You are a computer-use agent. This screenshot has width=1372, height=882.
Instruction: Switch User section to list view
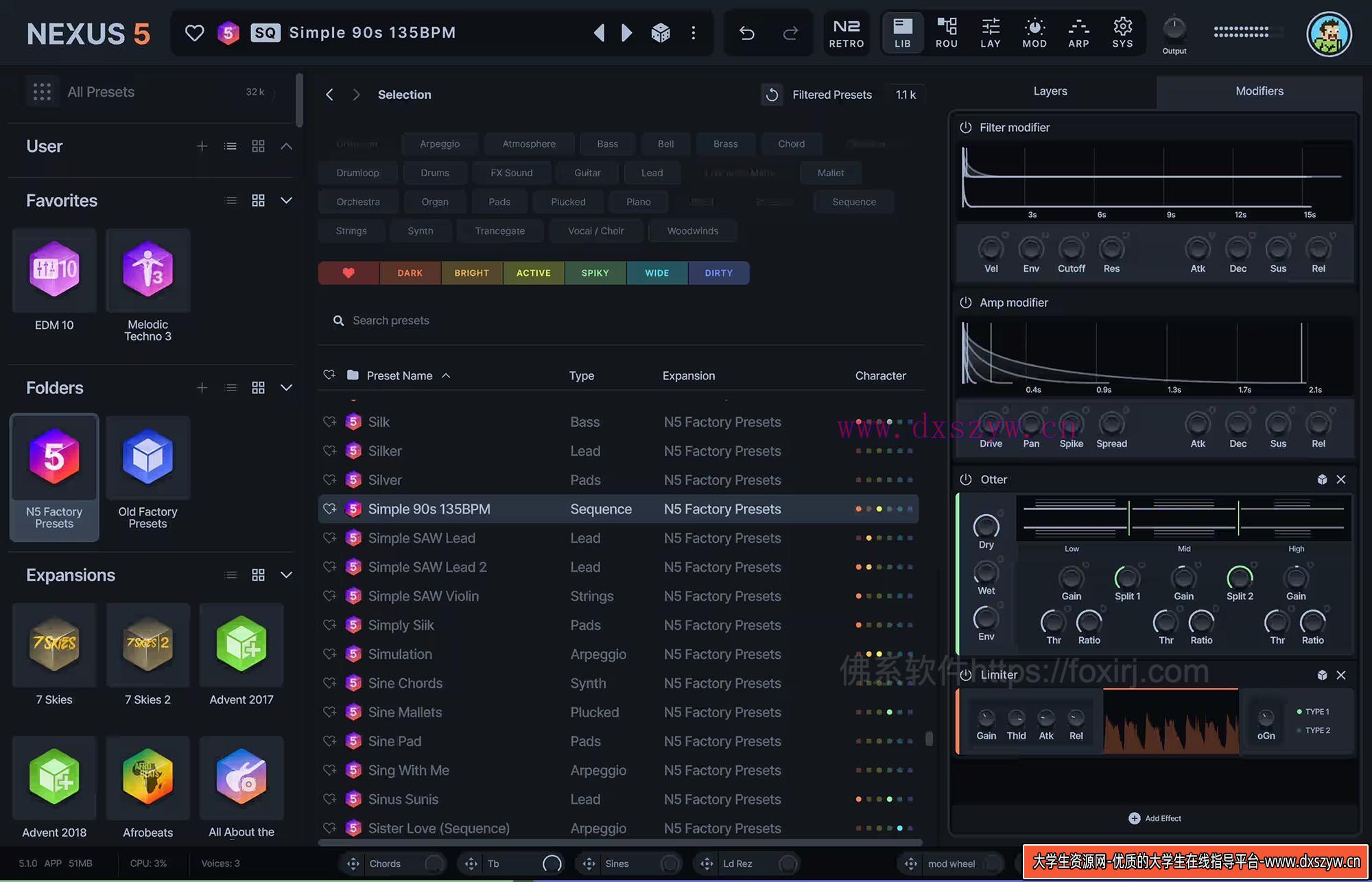(230, 146)
